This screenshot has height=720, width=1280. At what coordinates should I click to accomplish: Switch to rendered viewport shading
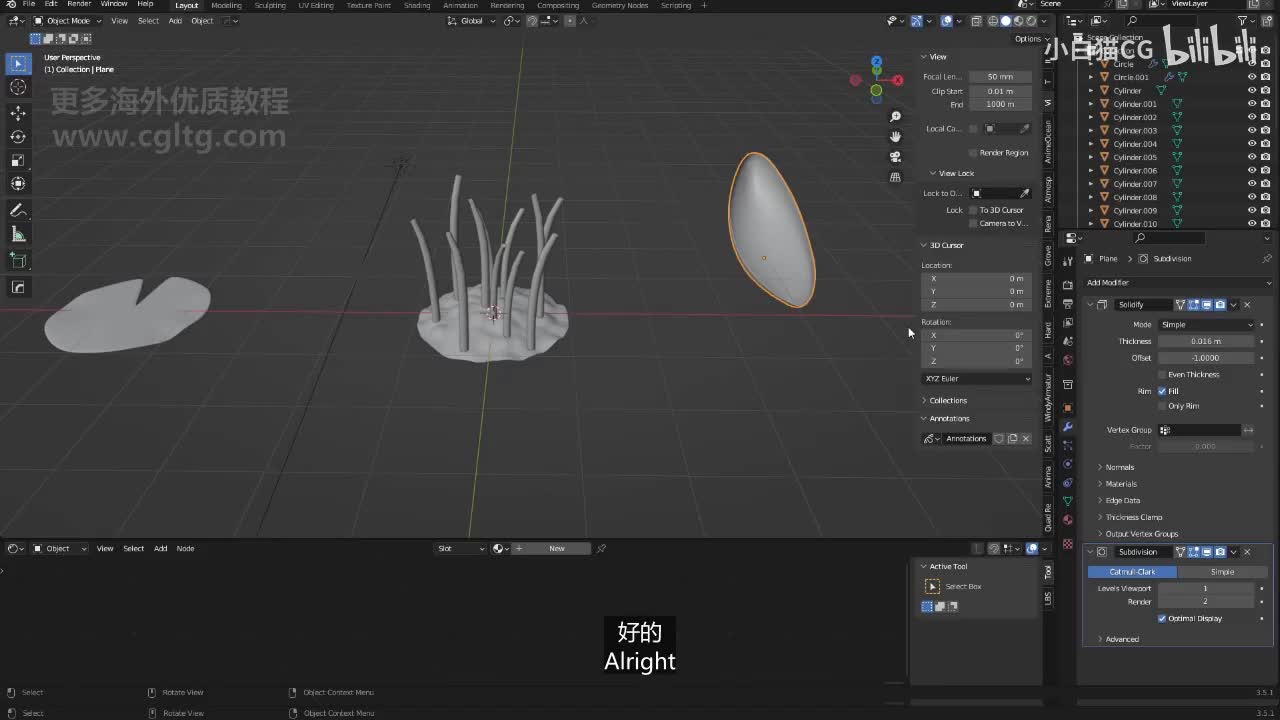coord(1030,21)
